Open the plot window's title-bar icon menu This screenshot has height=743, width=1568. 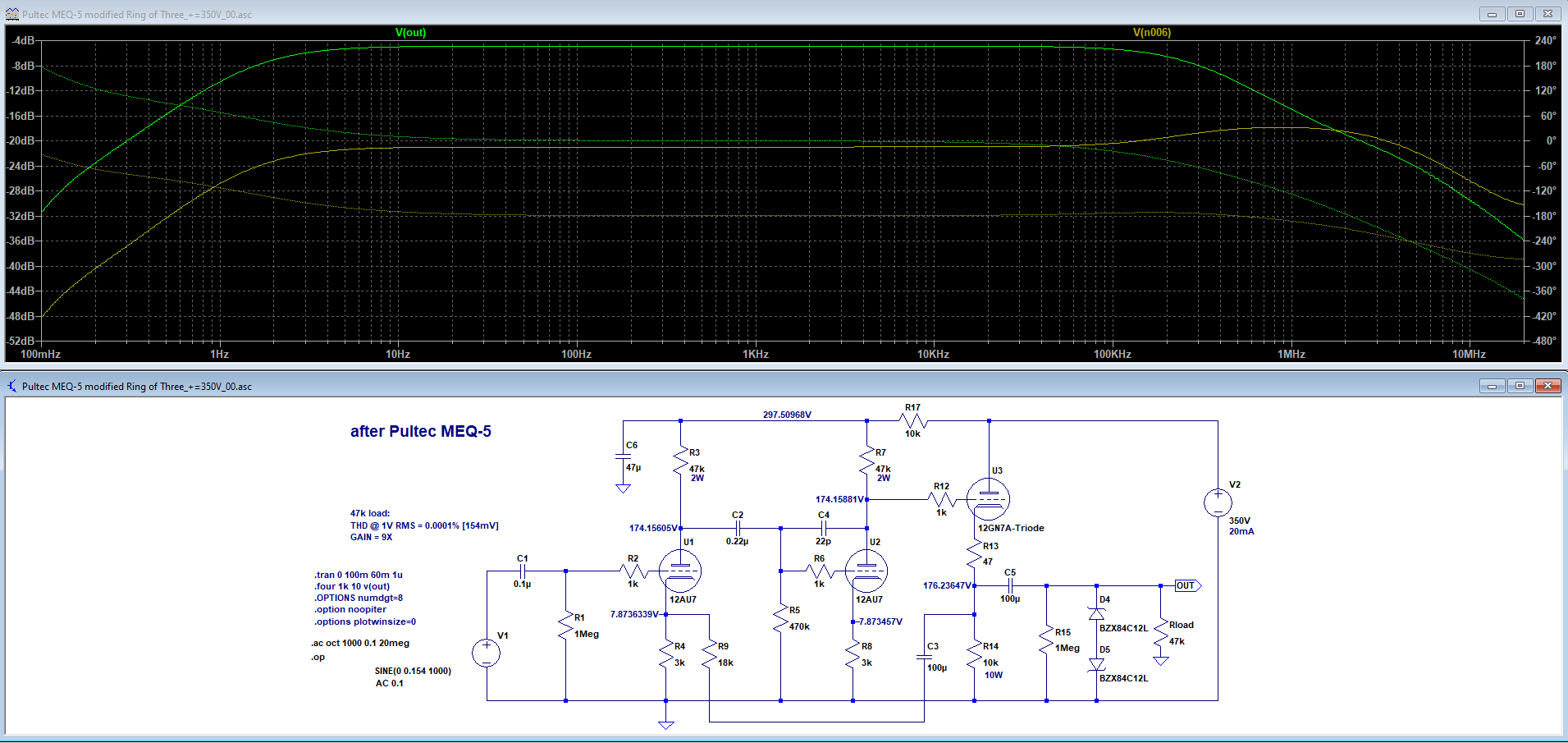pyautogui.click(x=12, y=14)
